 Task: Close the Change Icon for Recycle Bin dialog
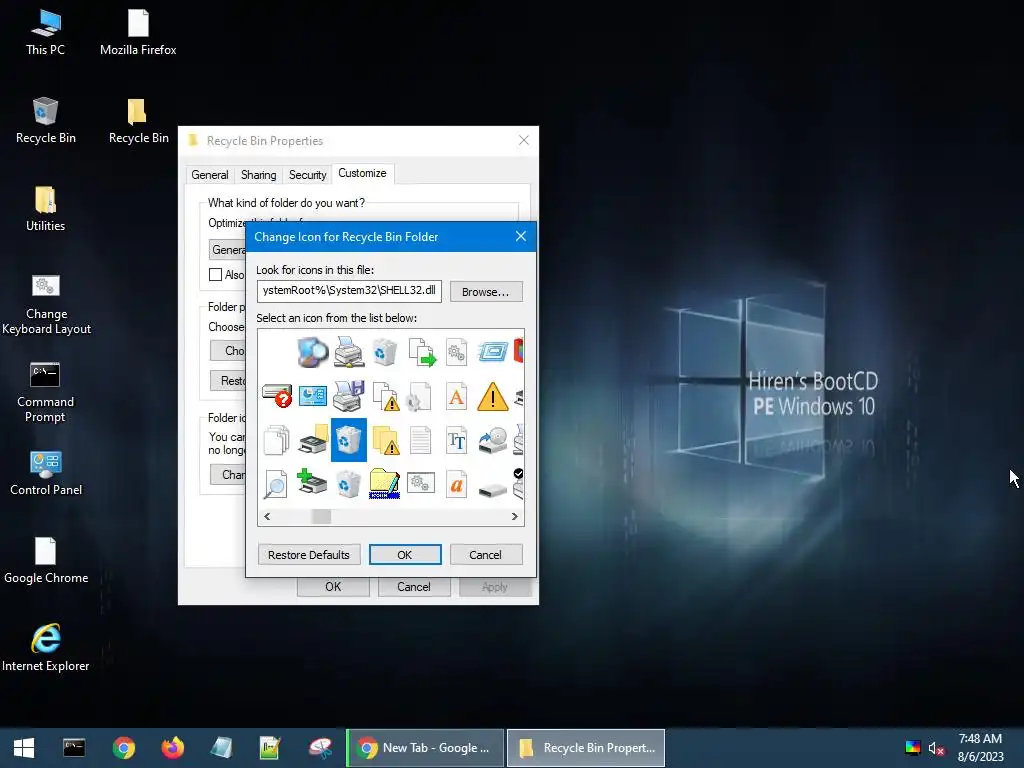coord(520,236)
